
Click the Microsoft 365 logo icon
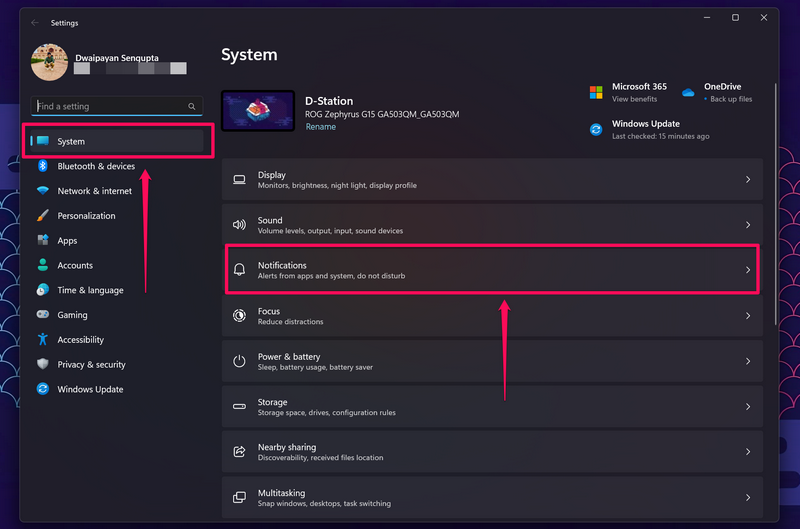point(595,92)
